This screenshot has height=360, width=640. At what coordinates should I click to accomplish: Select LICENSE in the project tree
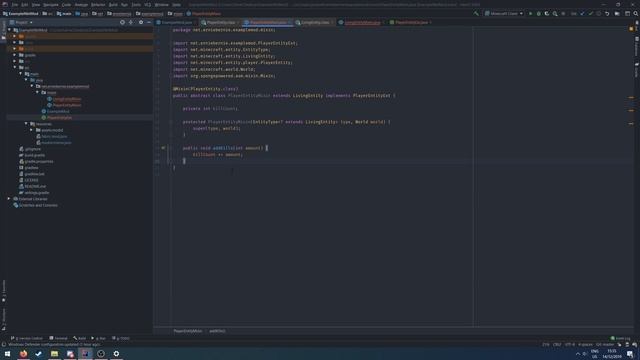pos(31,180)
